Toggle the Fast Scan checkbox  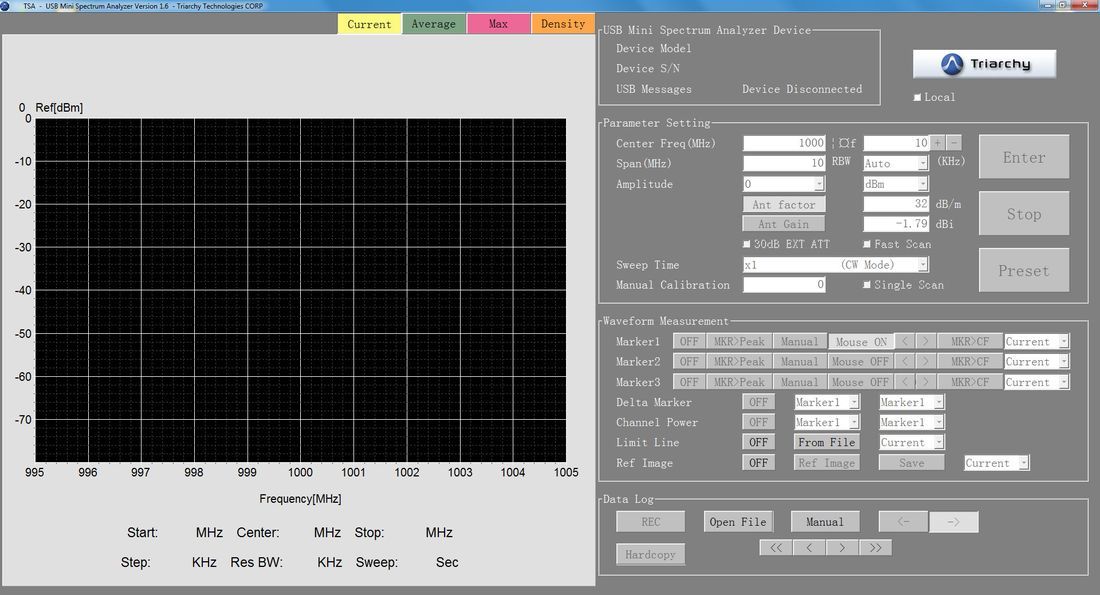(868, 244)
